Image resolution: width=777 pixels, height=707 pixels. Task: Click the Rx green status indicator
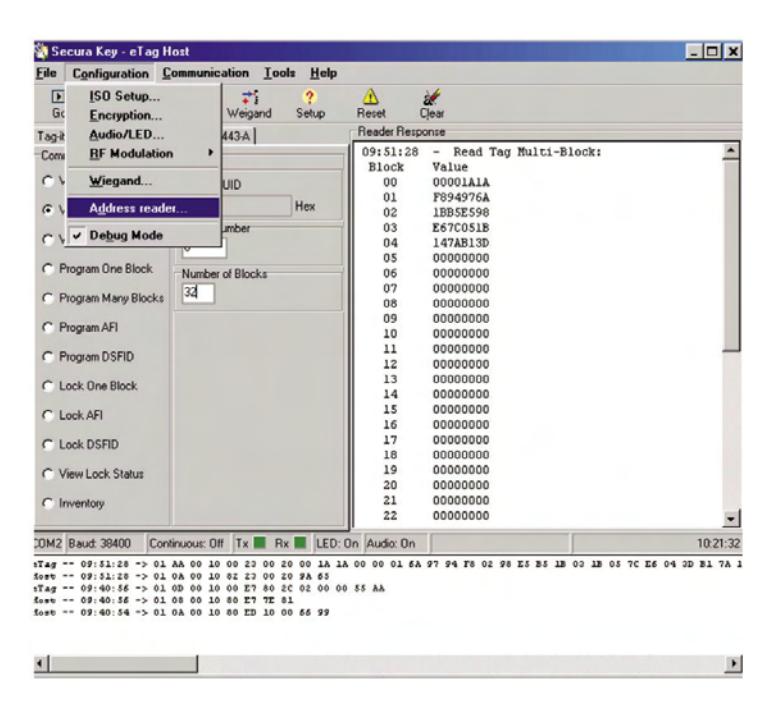click(x=300, y=543)
